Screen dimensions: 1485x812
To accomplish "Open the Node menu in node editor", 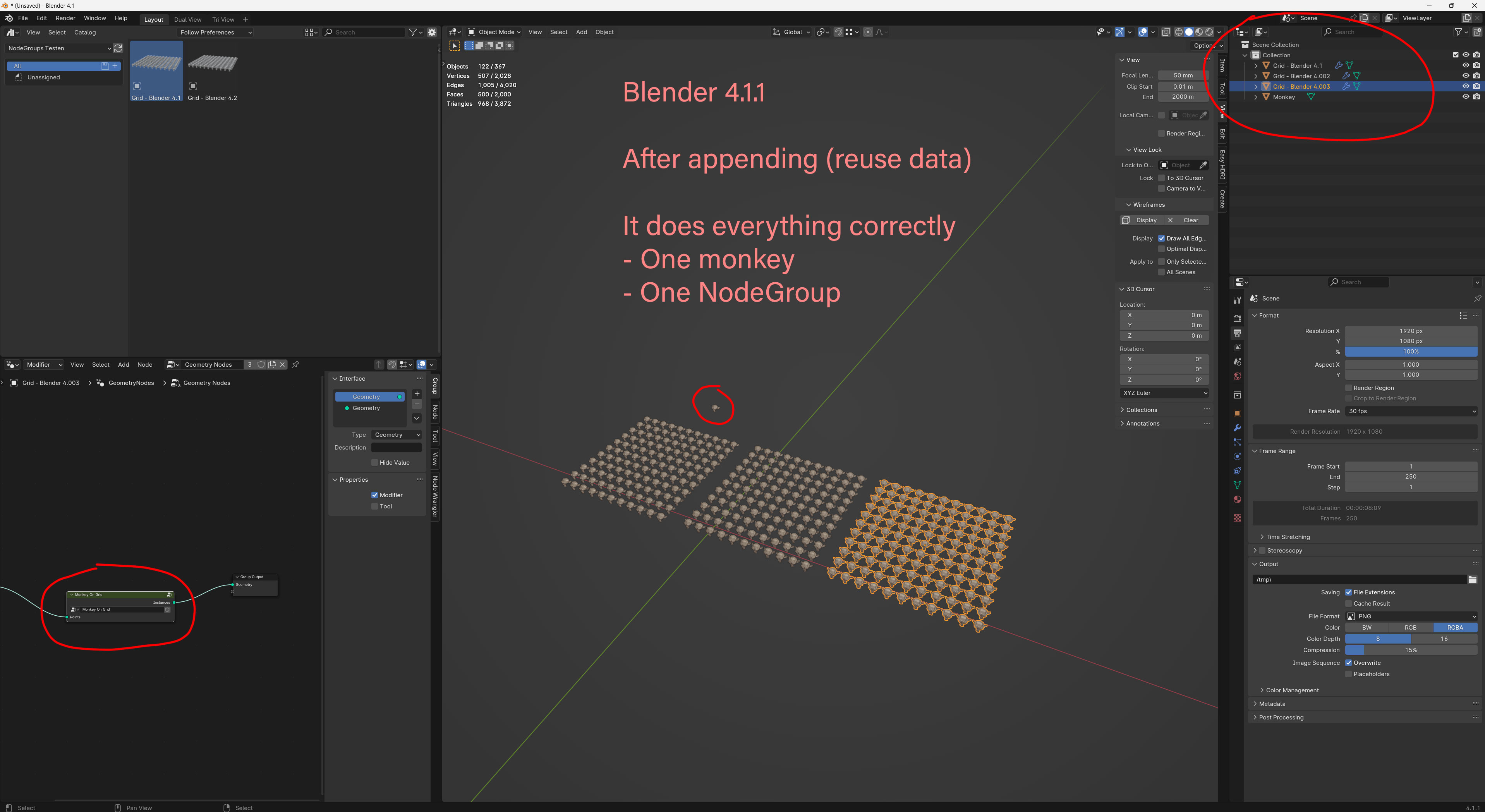I will 145,365.
